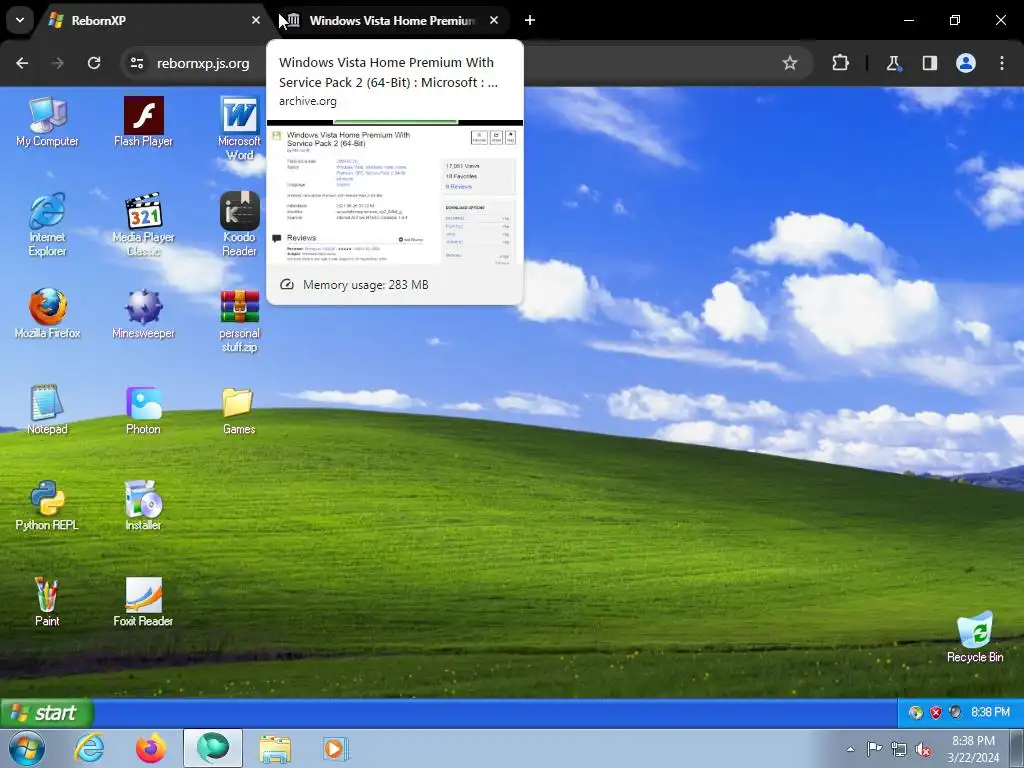
Task: Launch the Python REPL icon
Action: pos(47,505)
